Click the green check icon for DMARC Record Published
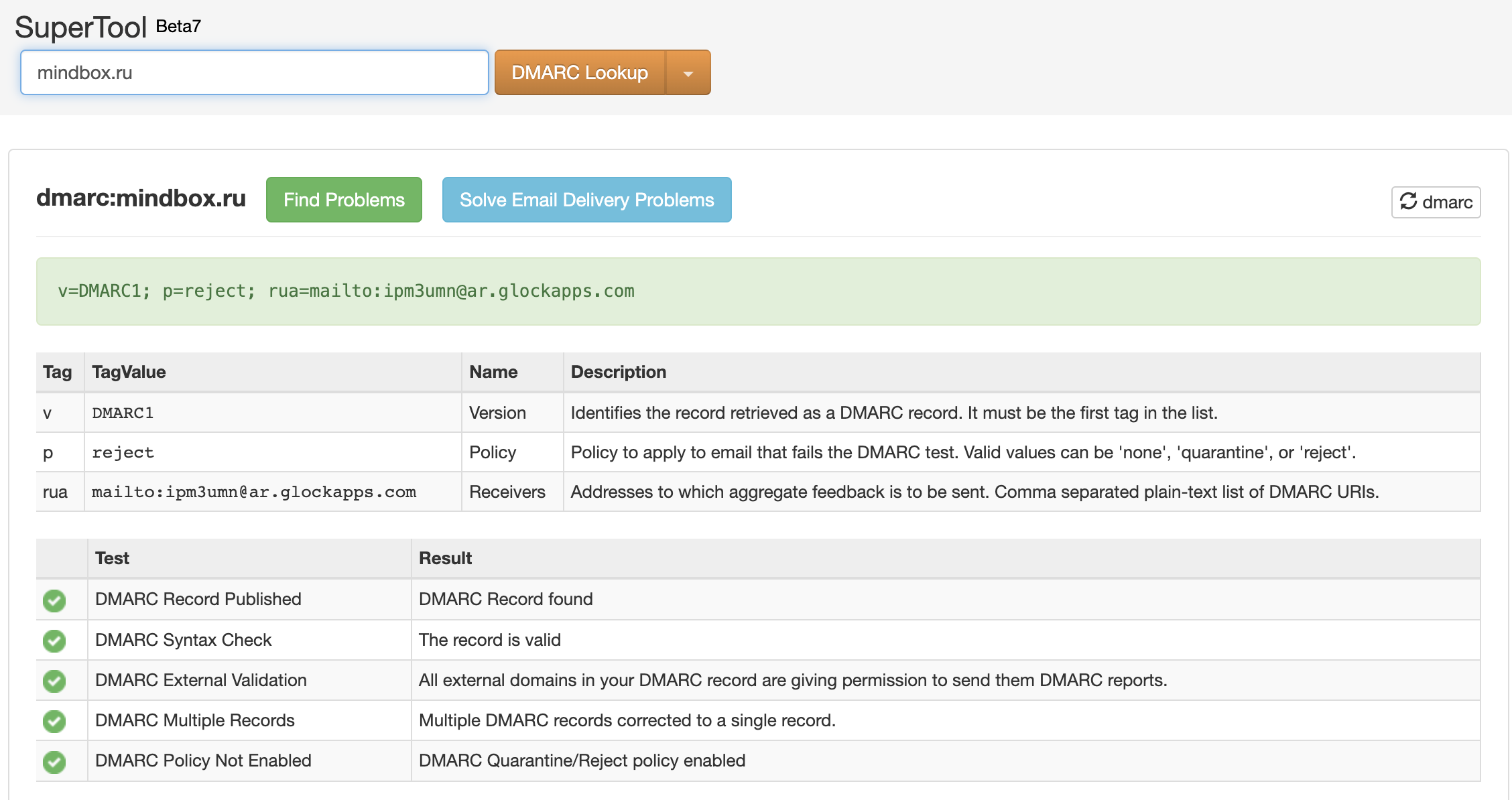The width and height of the screenshot is (1512, 800). pos(54,600)
